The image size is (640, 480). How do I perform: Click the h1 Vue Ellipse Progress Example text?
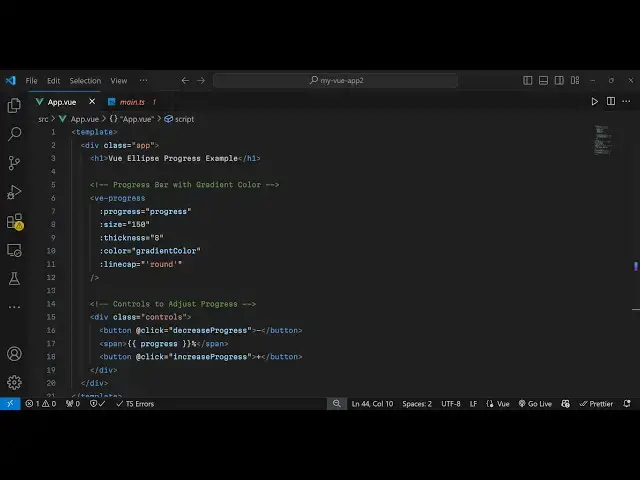173,158
